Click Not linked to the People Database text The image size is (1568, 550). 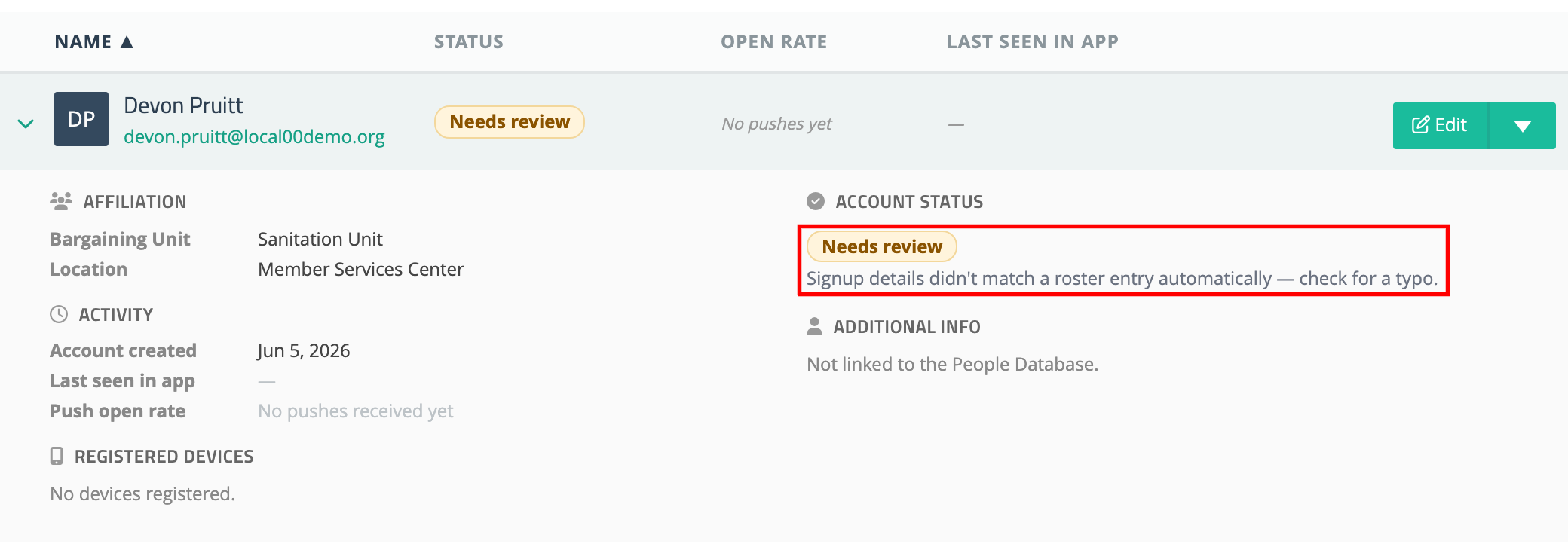[x=952, y=365]
